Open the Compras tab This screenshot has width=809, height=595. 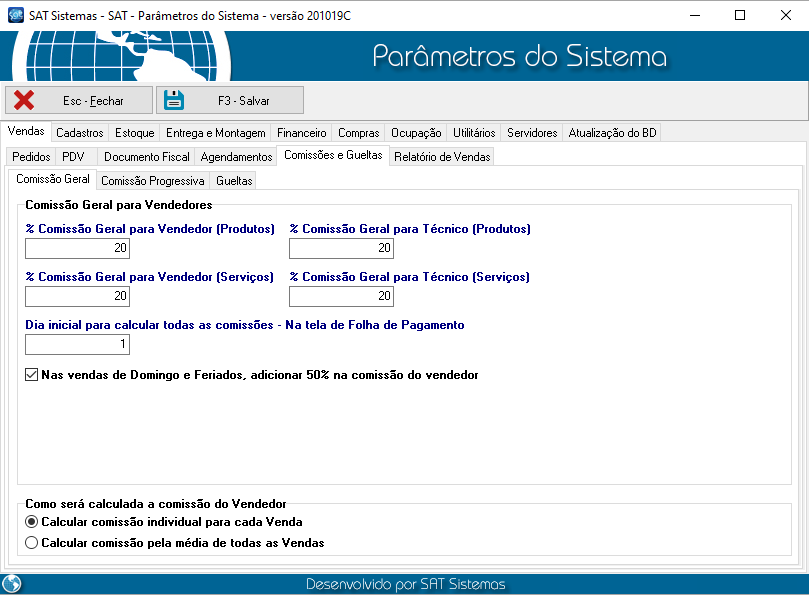tap(359, 133)
